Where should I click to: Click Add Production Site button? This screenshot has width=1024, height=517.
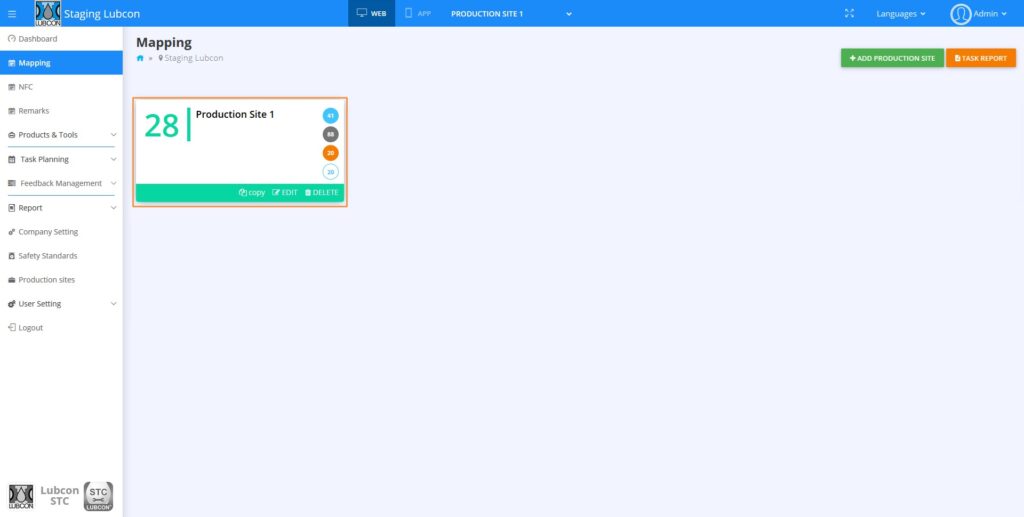(892, 58)
